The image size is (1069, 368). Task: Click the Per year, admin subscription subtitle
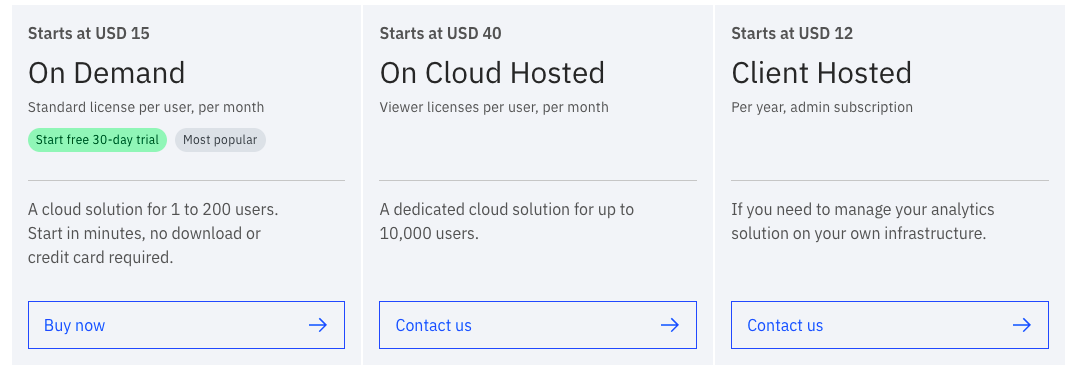pos(822,107)
